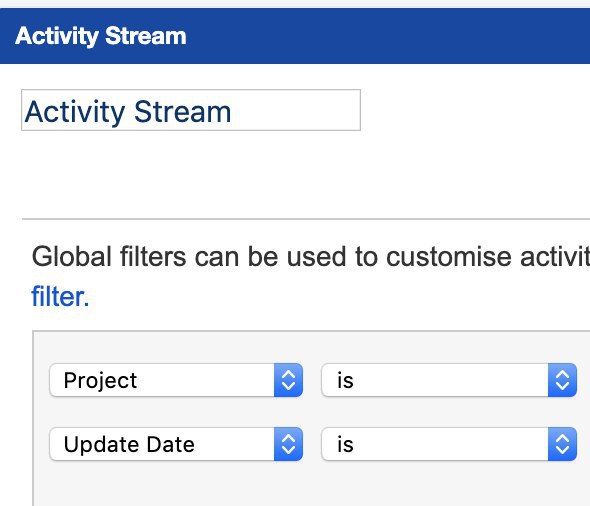
Task: Click the horizontal divider above the Global filters text
Action: [x=306, y=219]
